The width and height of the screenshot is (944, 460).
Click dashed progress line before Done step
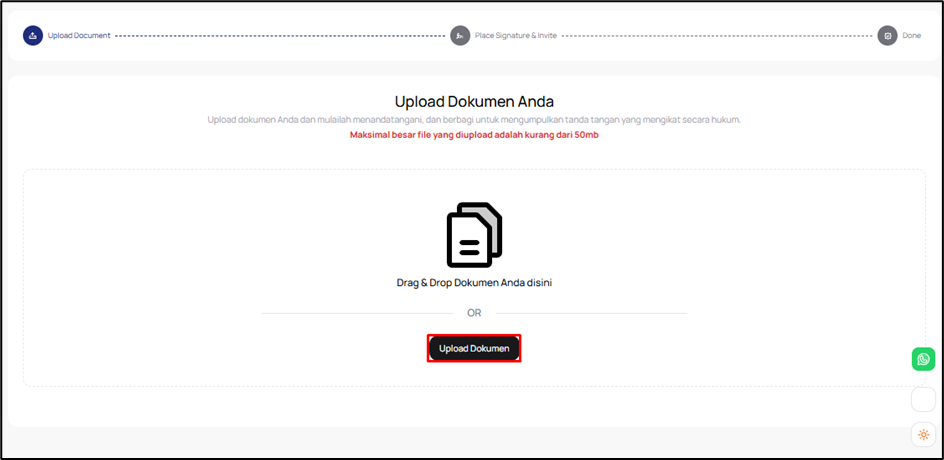(715, 36)
